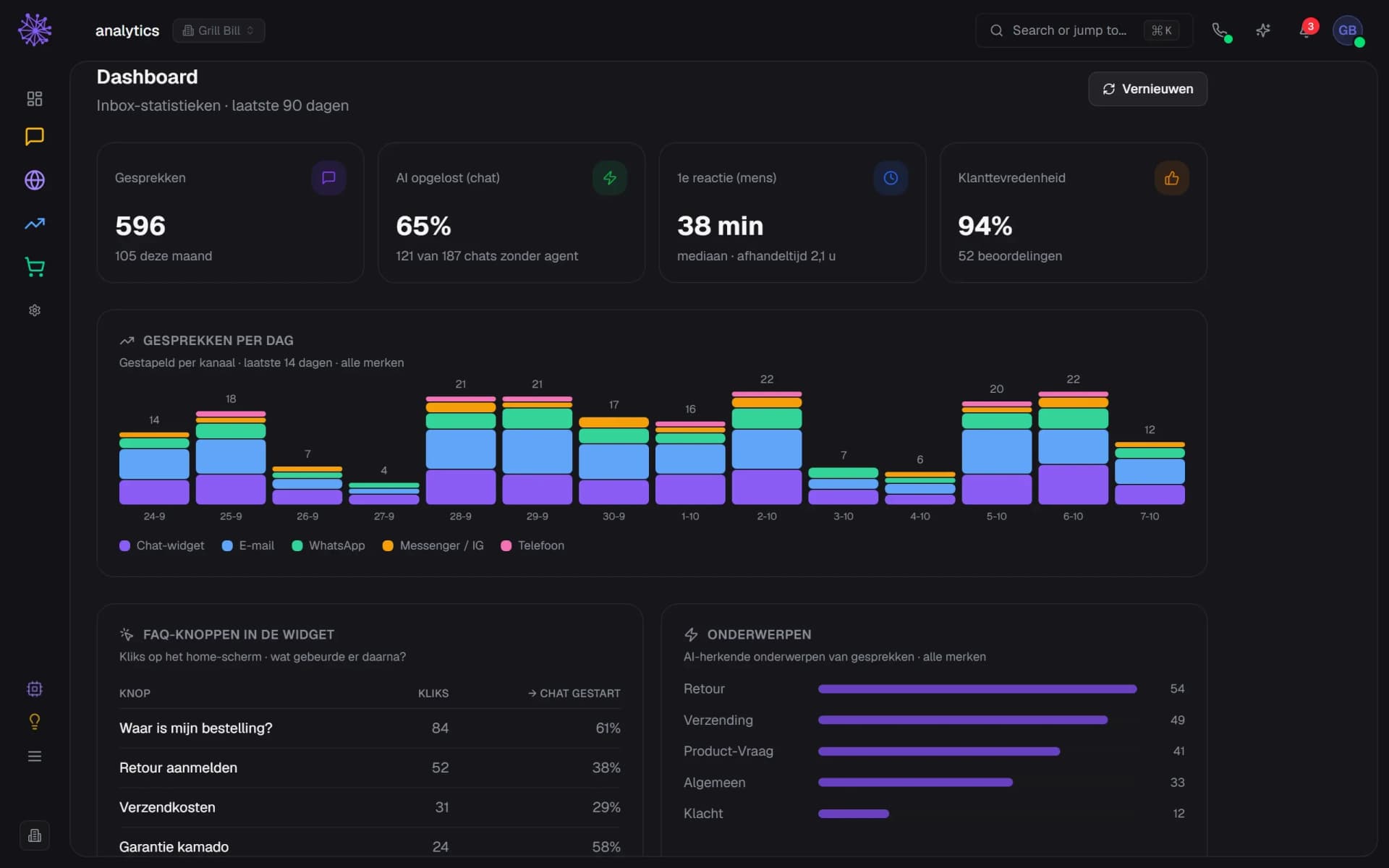Screen dimensions: 1389x868
Task: Select 'Retour aanmelden' row
Action: (x=370, y=767)
